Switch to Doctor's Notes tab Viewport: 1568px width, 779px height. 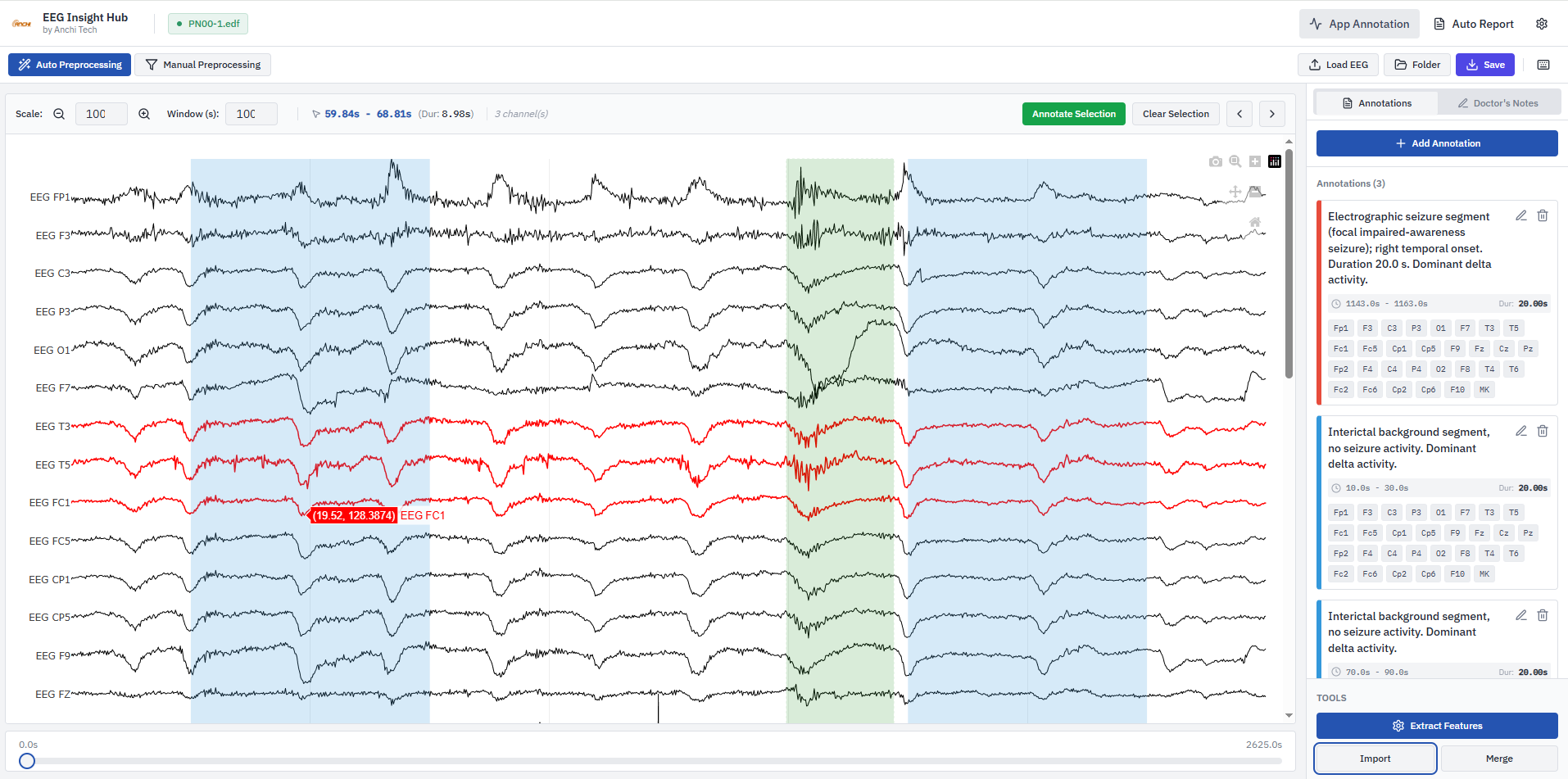[x=1498, y=103]
